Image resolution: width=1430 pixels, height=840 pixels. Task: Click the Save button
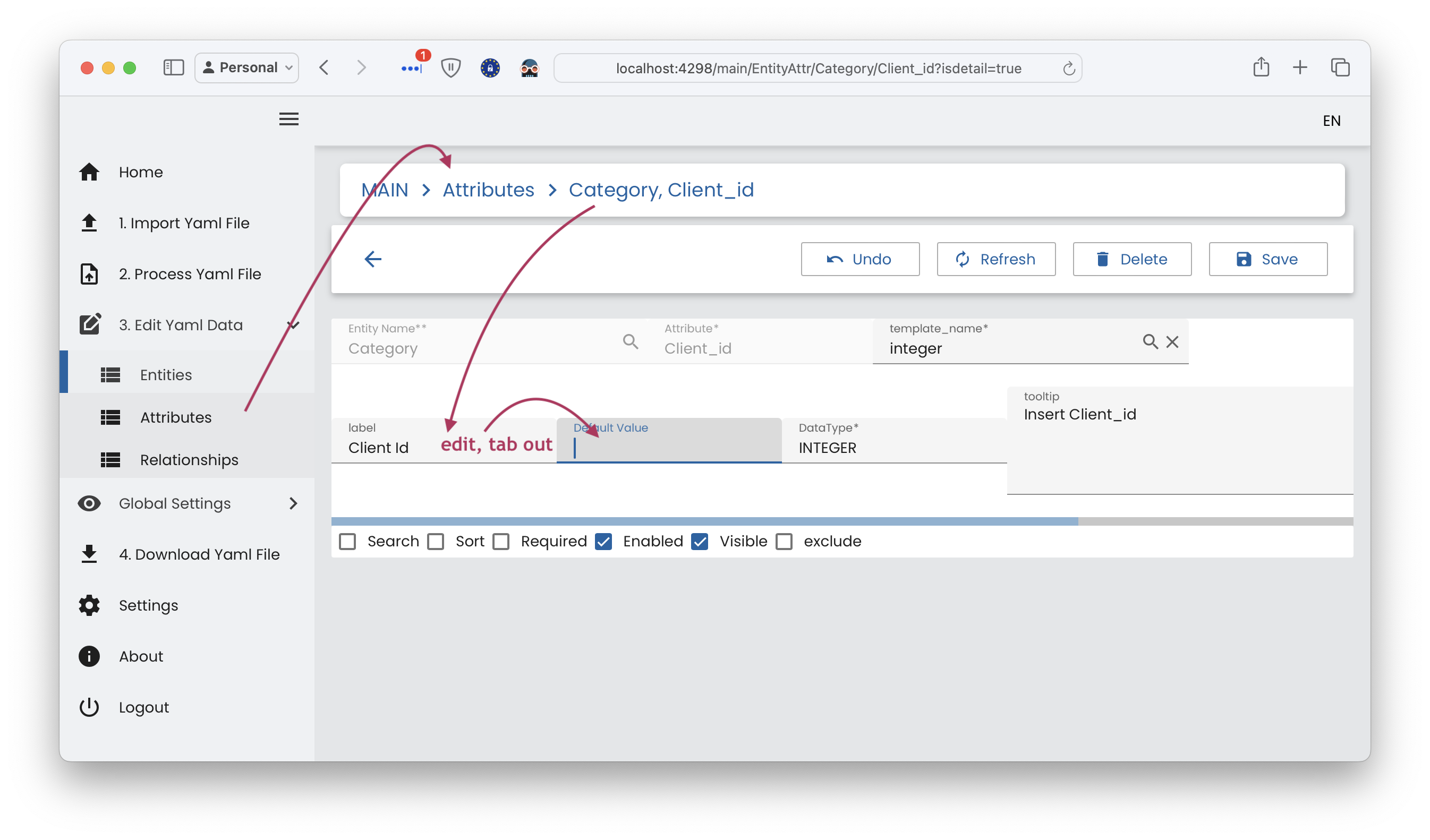tap(1269, 259)
